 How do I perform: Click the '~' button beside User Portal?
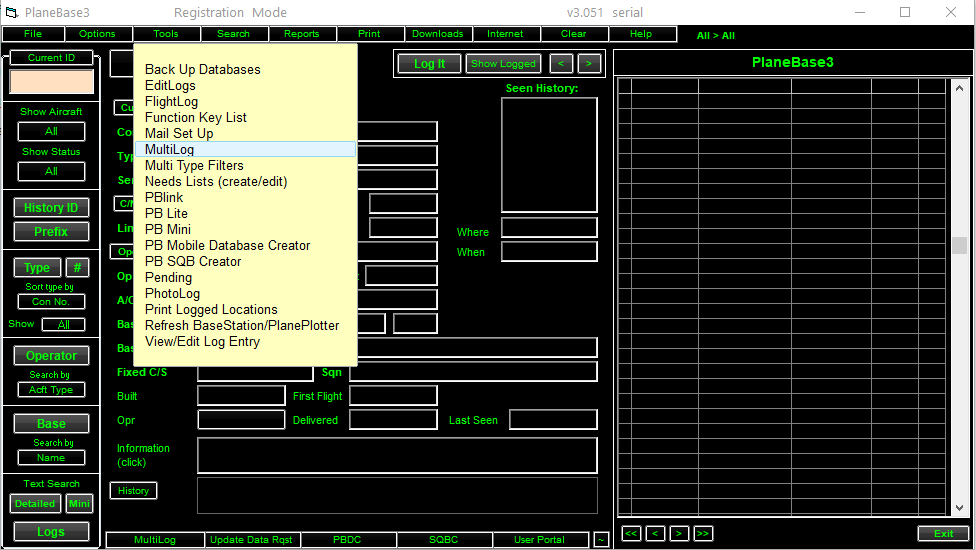pyautogui.click(x=601, y=539)
